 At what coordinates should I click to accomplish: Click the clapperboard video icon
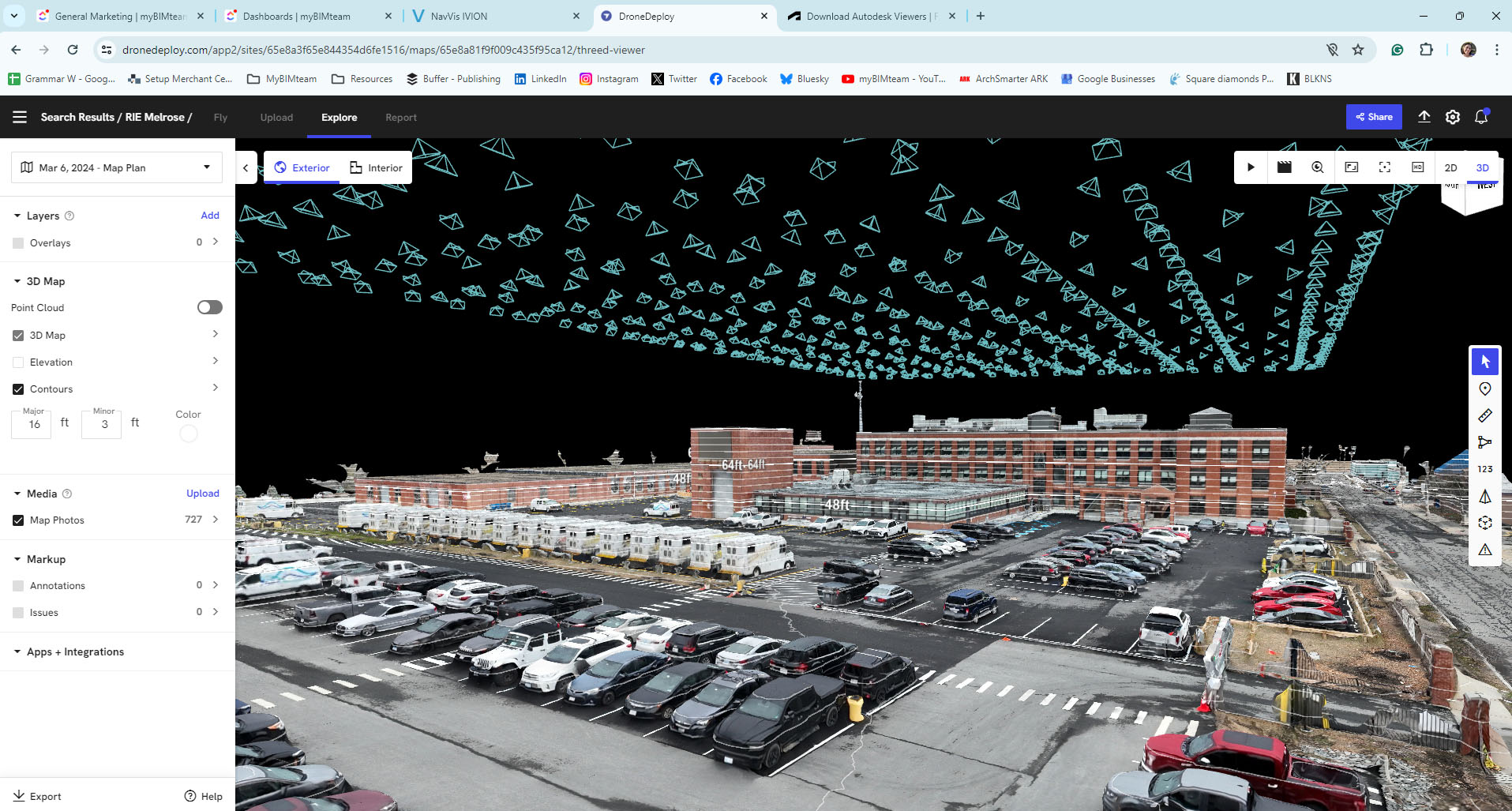click(x=1284, y=167)
